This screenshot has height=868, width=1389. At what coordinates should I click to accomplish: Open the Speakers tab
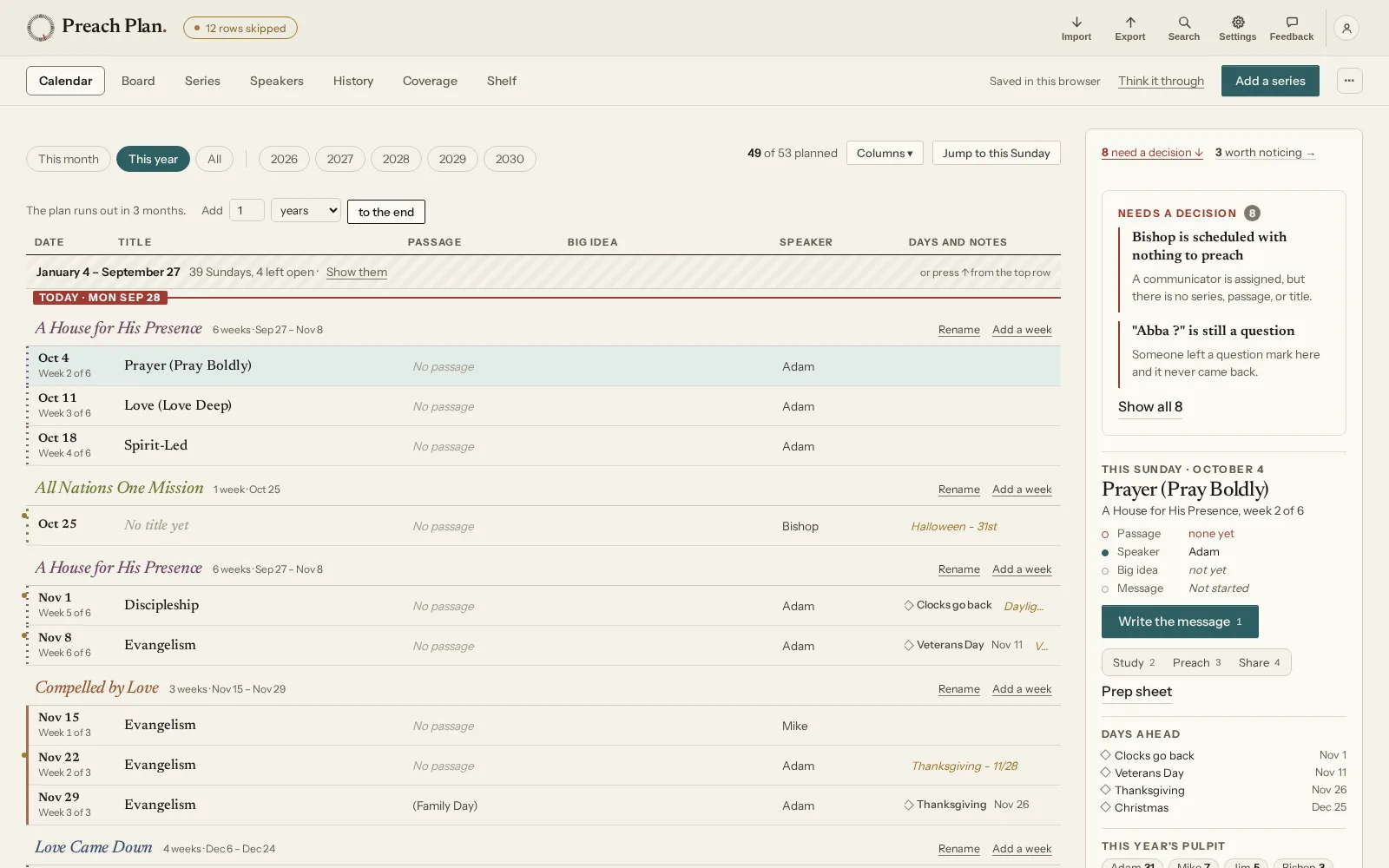click(277, 81)
